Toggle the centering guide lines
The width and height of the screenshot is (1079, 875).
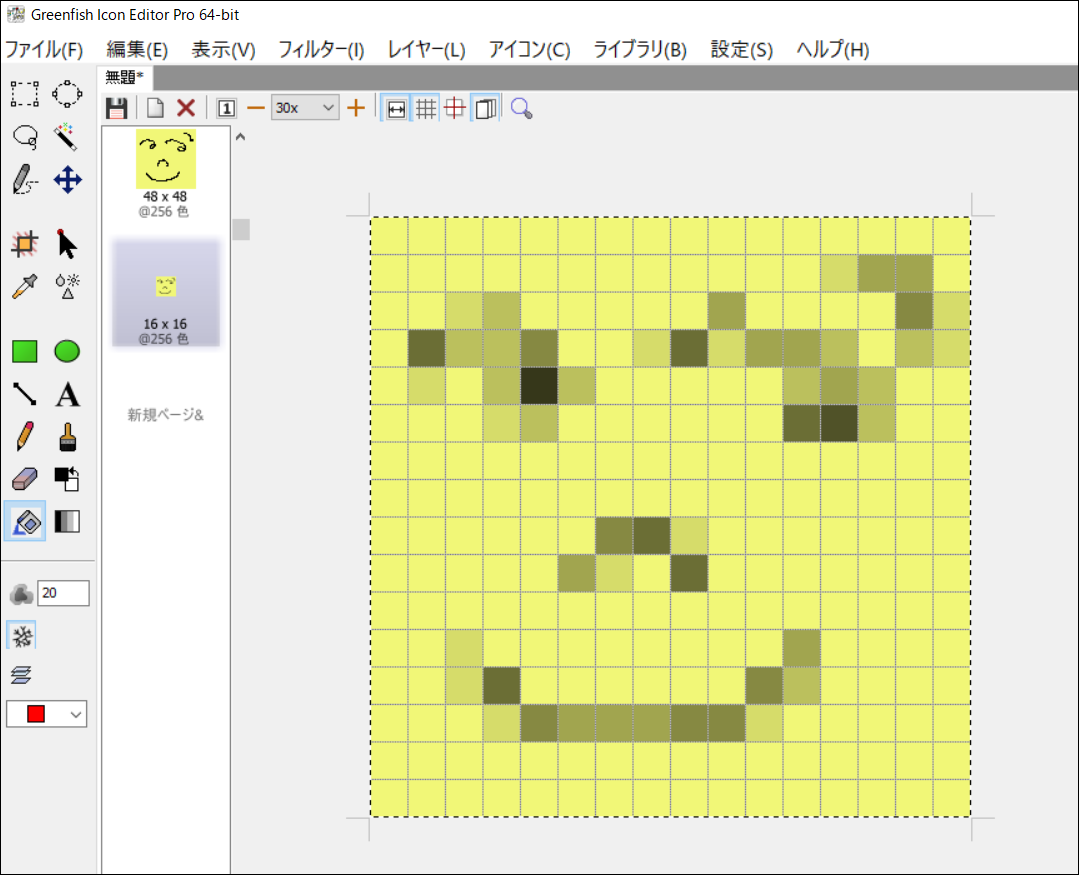tap(454, 108)
